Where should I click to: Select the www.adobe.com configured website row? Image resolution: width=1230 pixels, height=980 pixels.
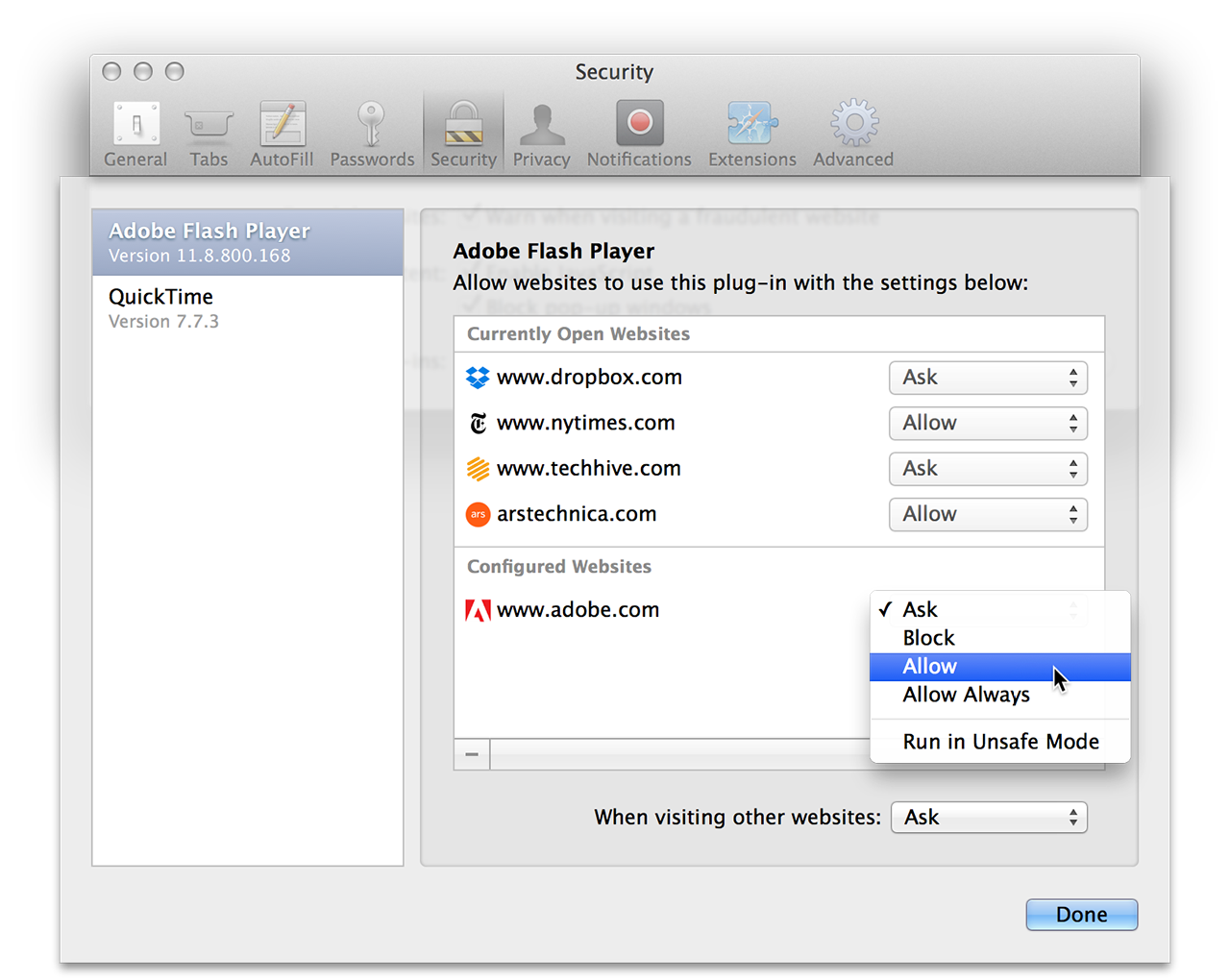663,610
